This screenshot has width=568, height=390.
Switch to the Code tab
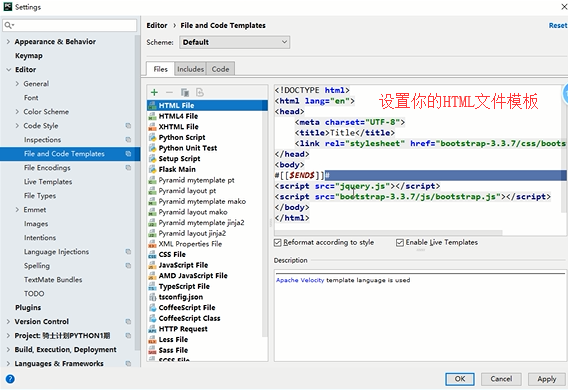pyautogui.click(x=220, y=69)
